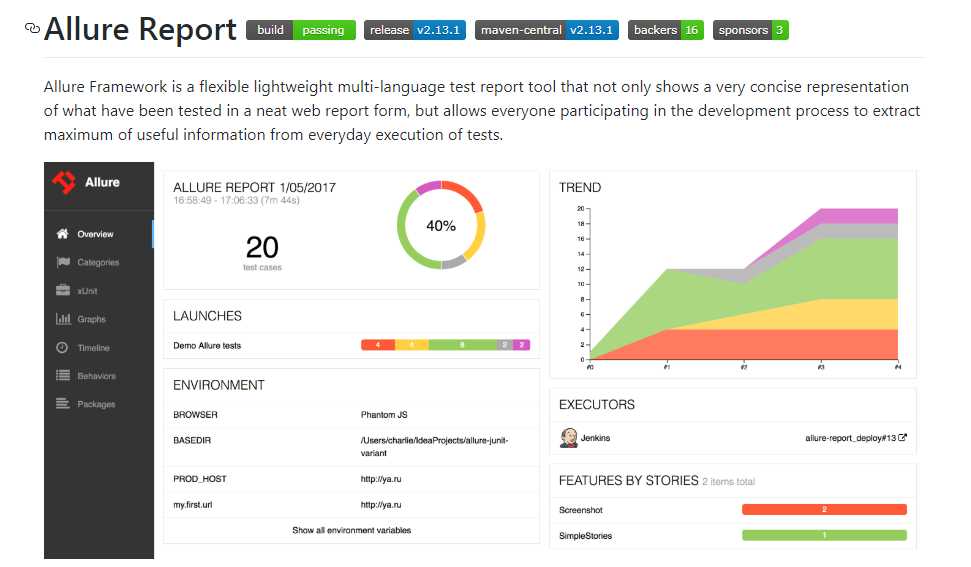Click the SimpleStories story label
Image resolution: width=971 pixels, height=567 pixels.
(x=585, y=536)
